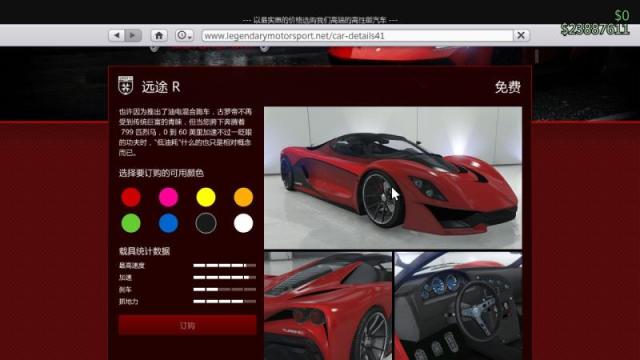The height and width of the screenshot is (360, 640).
Task: Click the Grotti shield logo beside 远途 R
Action: tap(126, 85)
